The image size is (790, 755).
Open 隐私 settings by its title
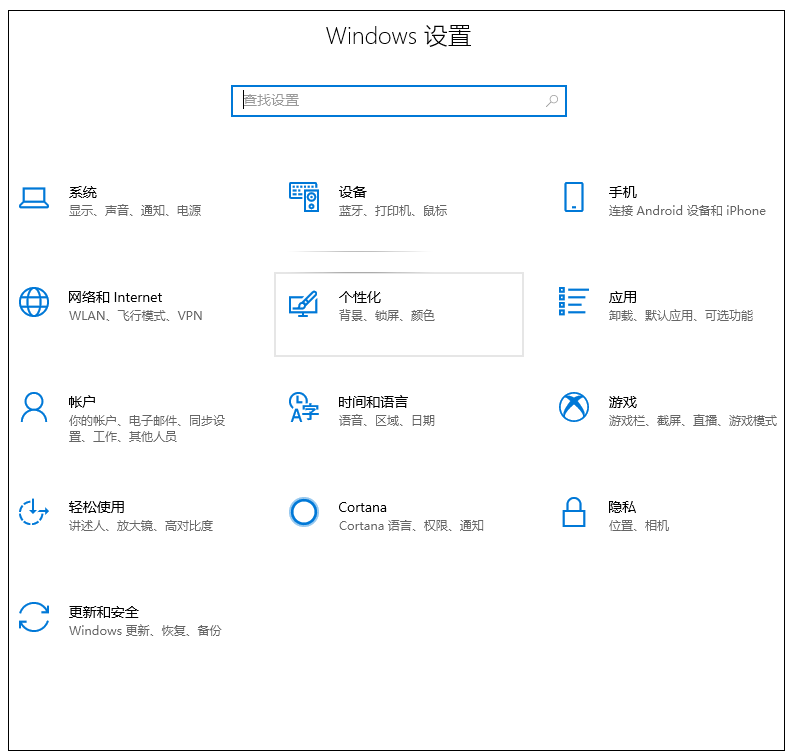coord(622,507)
